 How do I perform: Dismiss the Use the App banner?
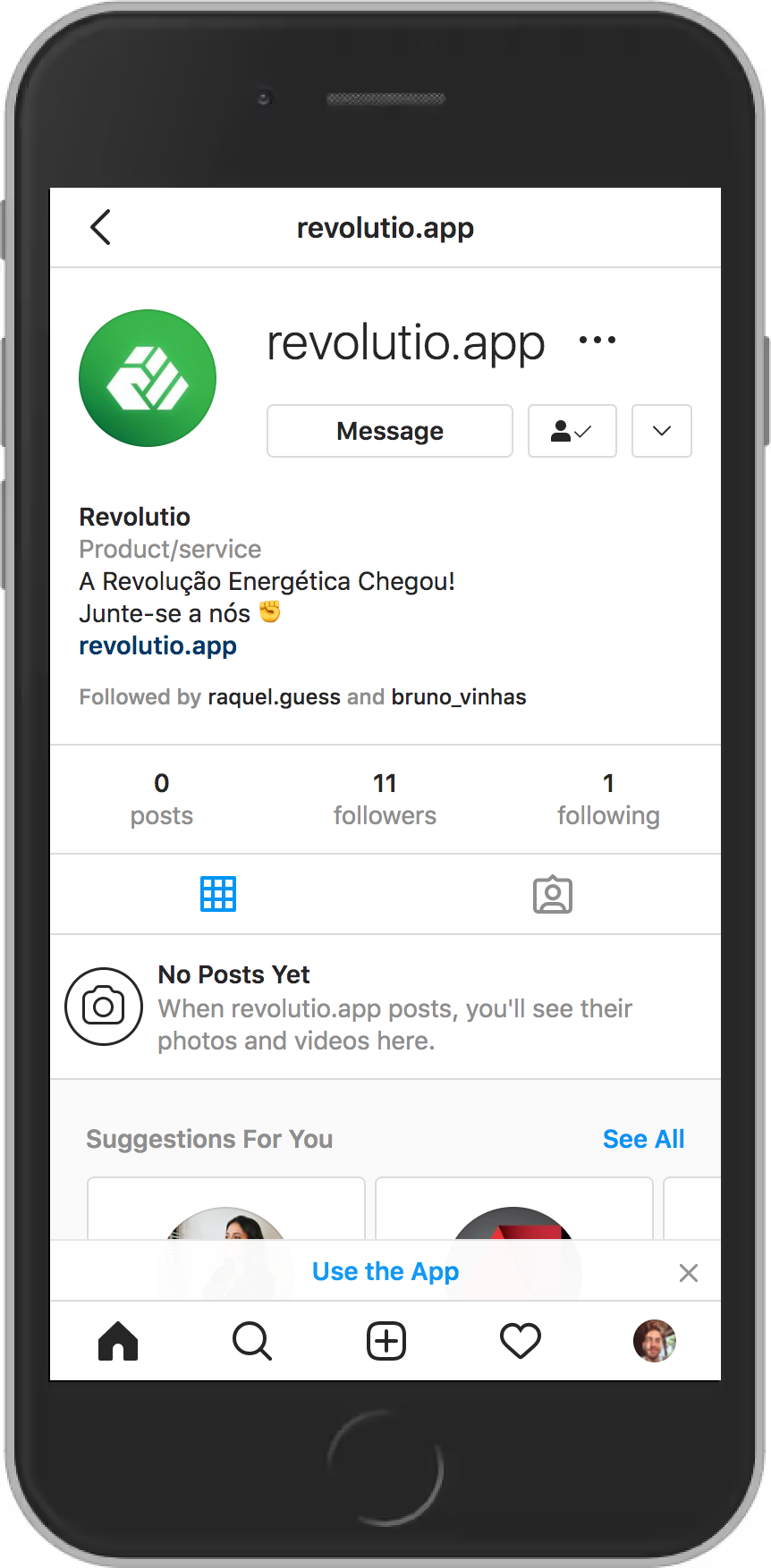689,1273
